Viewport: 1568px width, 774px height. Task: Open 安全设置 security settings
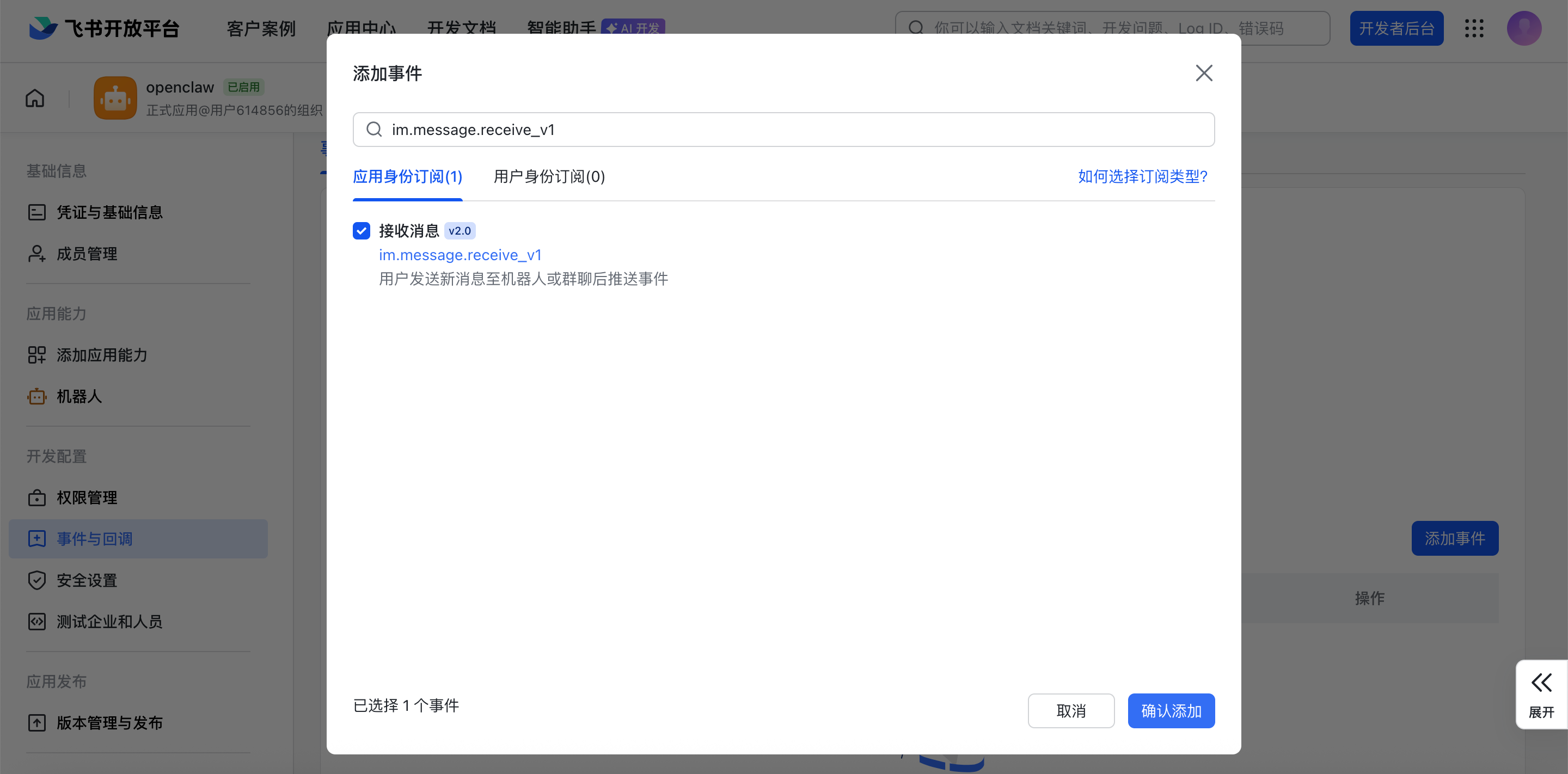click(87, 580)
